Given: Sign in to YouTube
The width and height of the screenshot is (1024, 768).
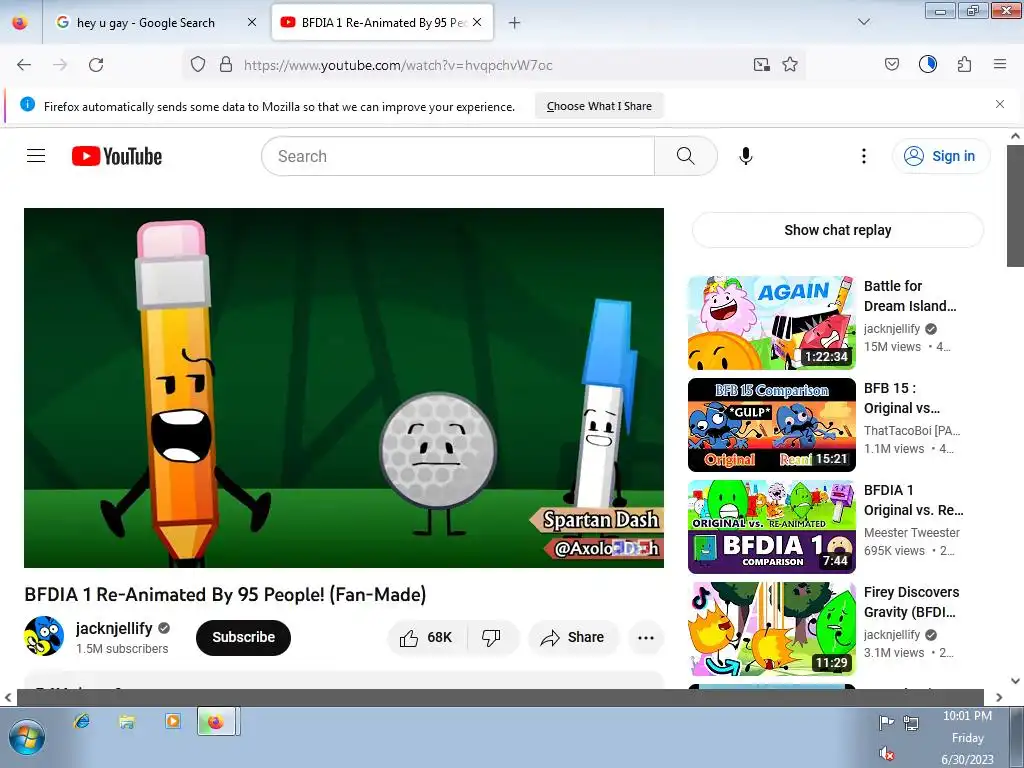Looking at the screenshot, I should pos(941,156).
